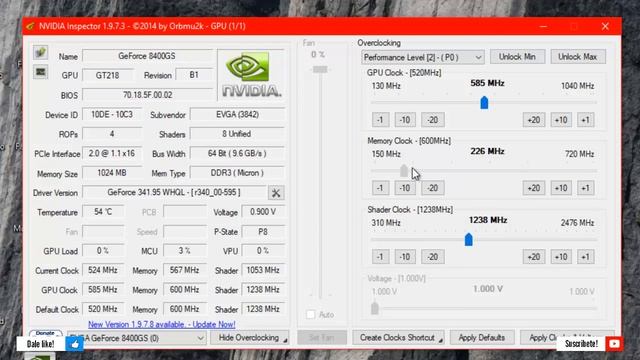Click the GPU Clock slider handle
This screenshot has width=640, height=360.
(x=484, y=102)
